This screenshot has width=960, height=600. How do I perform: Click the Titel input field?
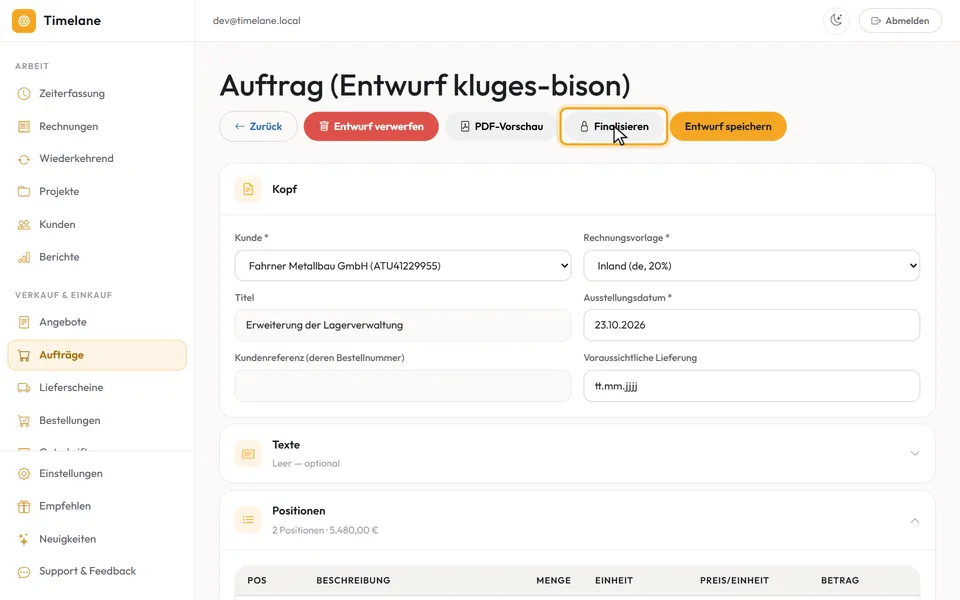coord(403,325)
